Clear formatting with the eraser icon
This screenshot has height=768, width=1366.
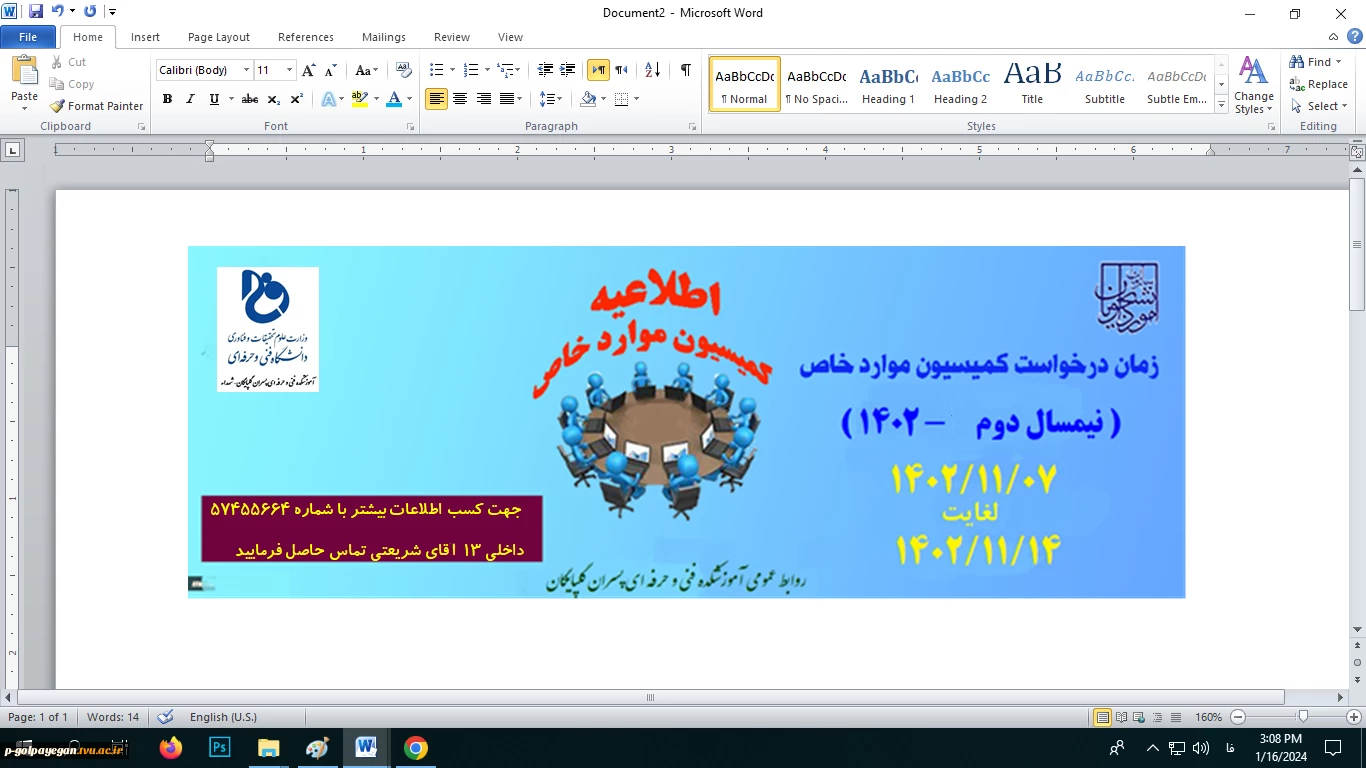pos(404,70)
